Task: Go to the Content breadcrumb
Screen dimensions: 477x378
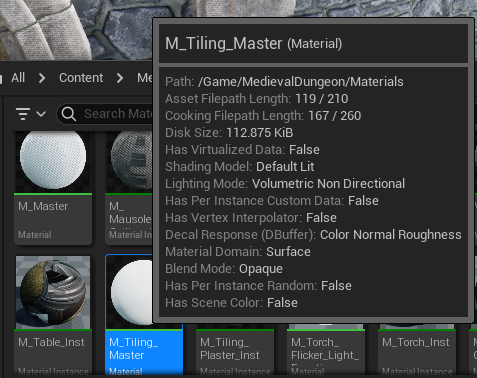Action: (x=81, y=78)
